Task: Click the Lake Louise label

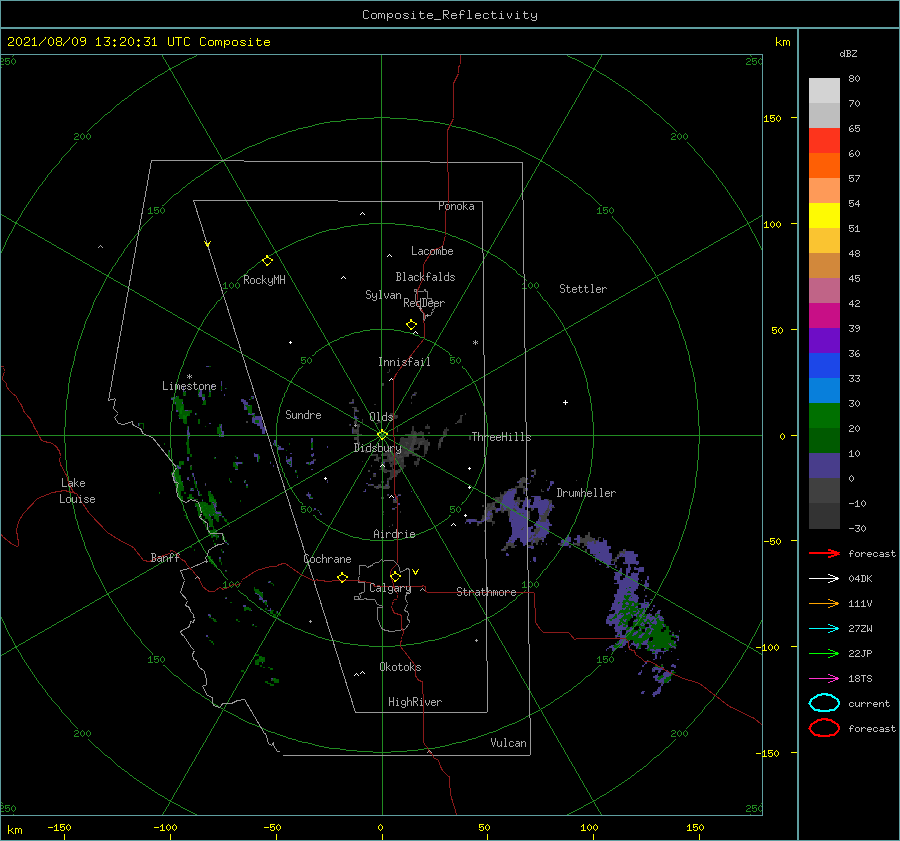Action: pyautogui.click(x=77, y=491)
